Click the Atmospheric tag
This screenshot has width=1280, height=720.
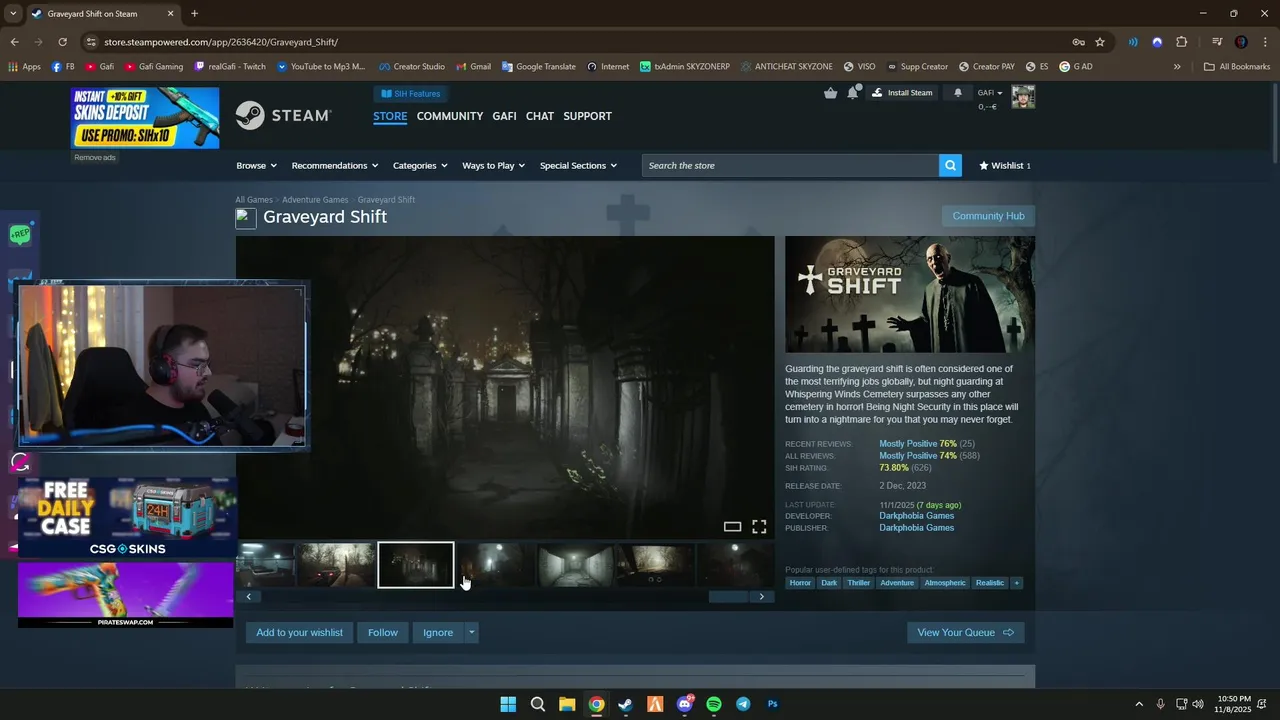point(945,583)
